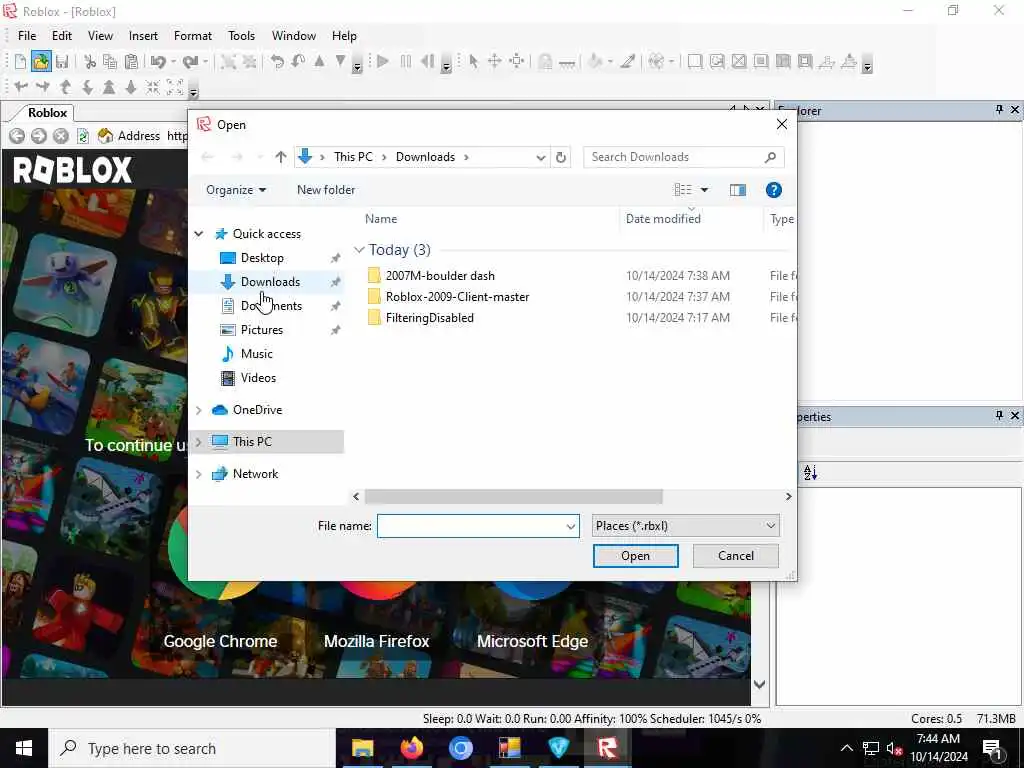The image size is (1024, 768).
Task: Open the Edit menu
Action: [x=62, y=36]
